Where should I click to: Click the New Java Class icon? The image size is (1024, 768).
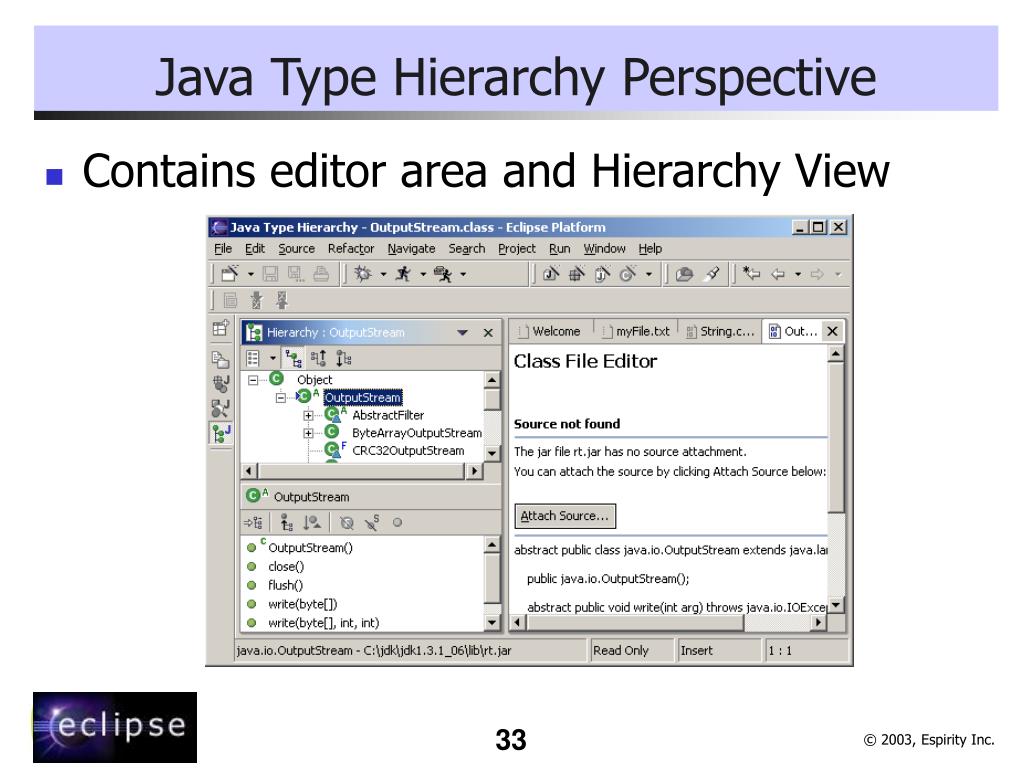(628, 274)
